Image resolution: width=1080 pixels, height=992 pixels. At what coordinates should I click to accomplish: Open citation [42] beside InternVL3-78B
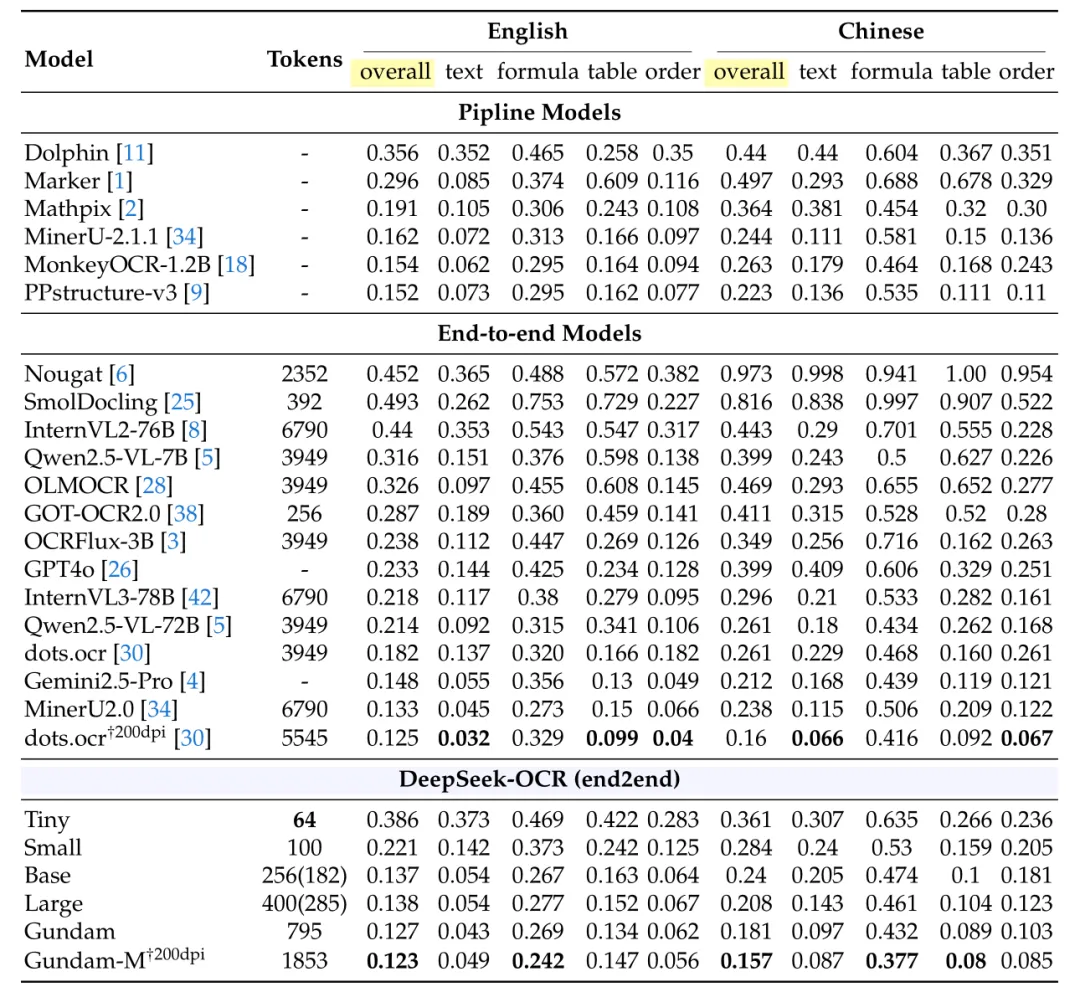pos(200,597)
